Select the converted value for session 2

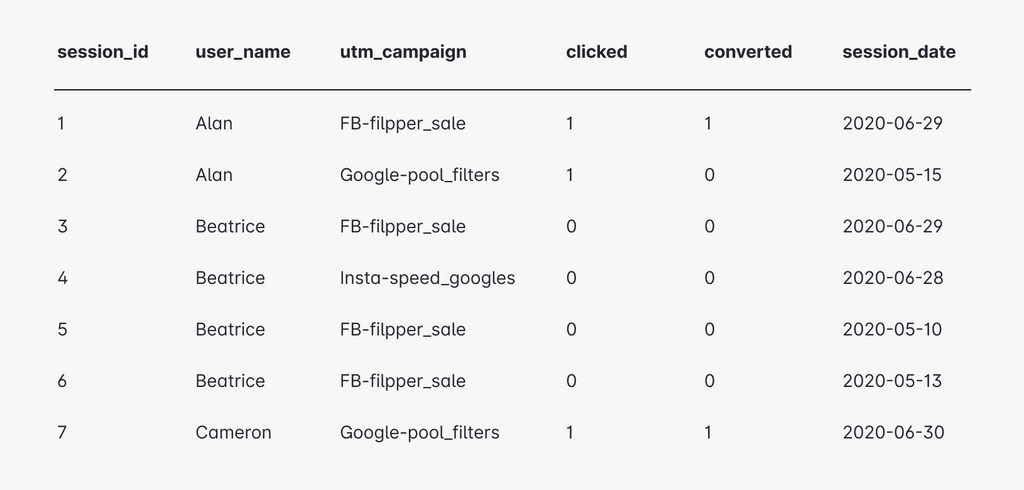click(x=709, y=175)
